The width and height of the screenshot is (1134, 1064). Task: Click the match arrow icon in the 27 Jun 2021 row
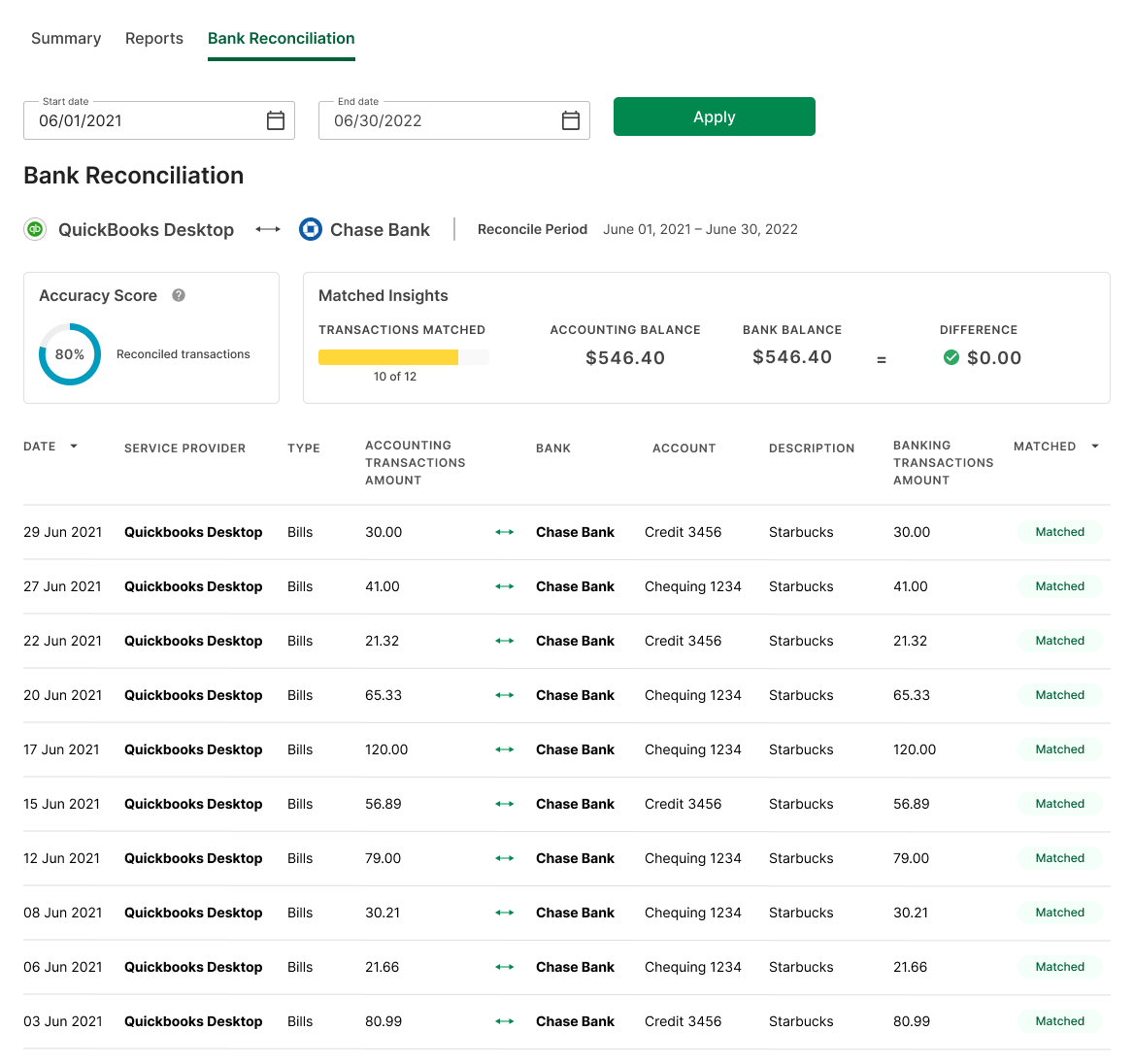[x=505, y=586]
